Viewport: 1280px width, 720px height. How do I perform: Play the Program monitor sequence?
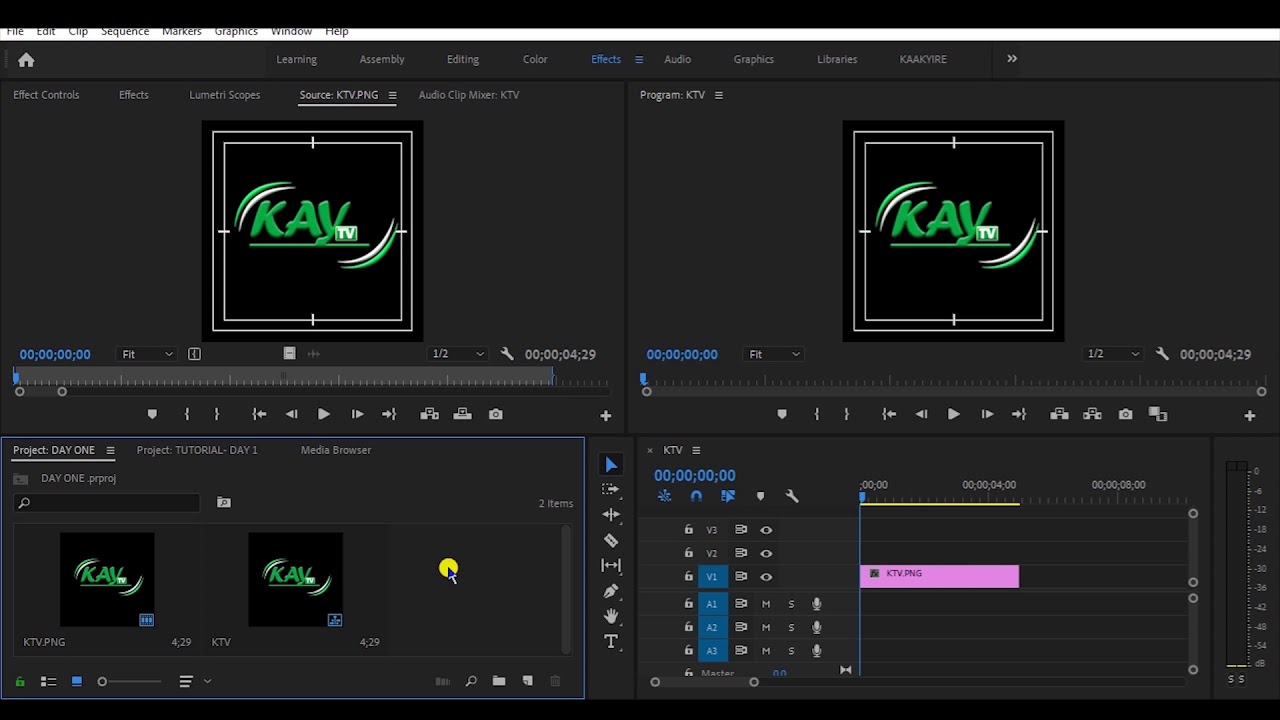[953, 414]
